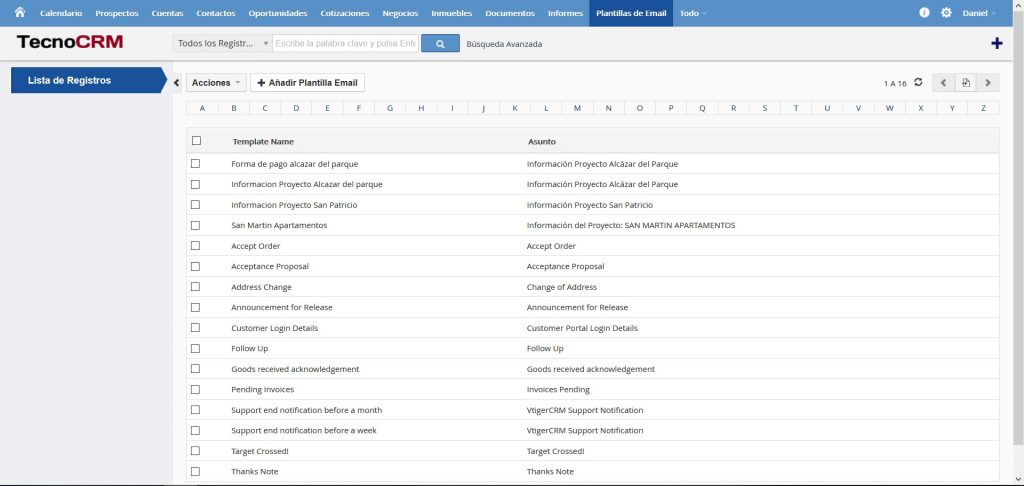The width and height of the screenshot is (1024, 486).
Task: Click the blue plus quick-create icon
Action: coord(996,43)
